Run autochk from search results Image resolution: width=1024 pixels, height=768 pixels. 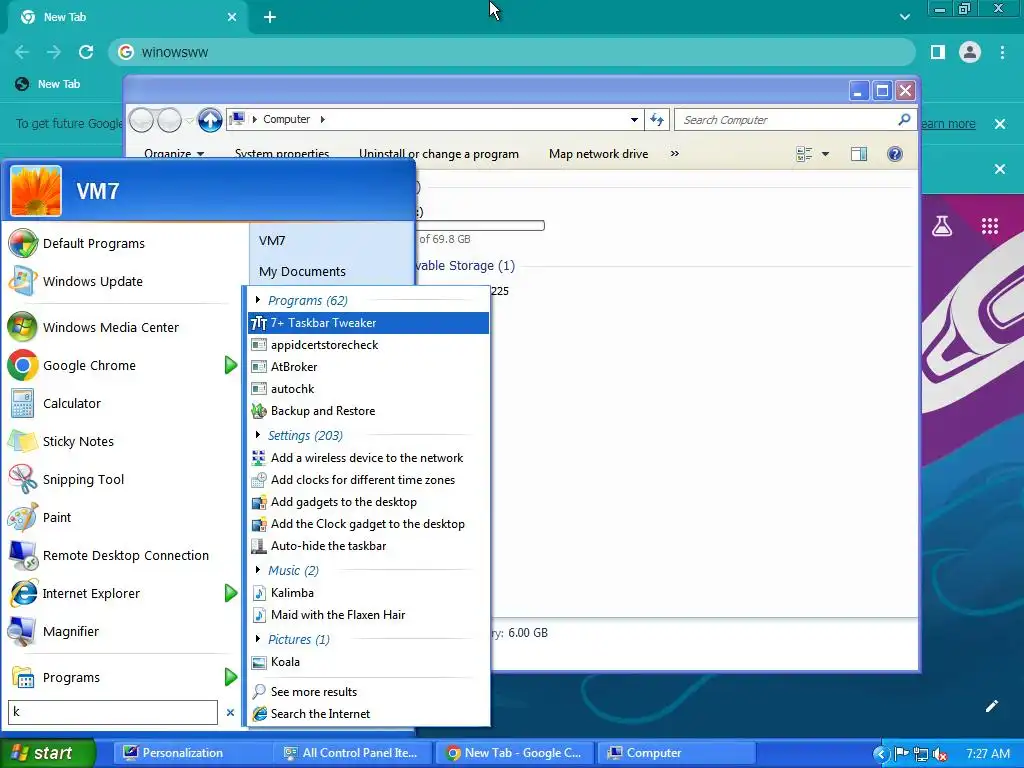368,389
